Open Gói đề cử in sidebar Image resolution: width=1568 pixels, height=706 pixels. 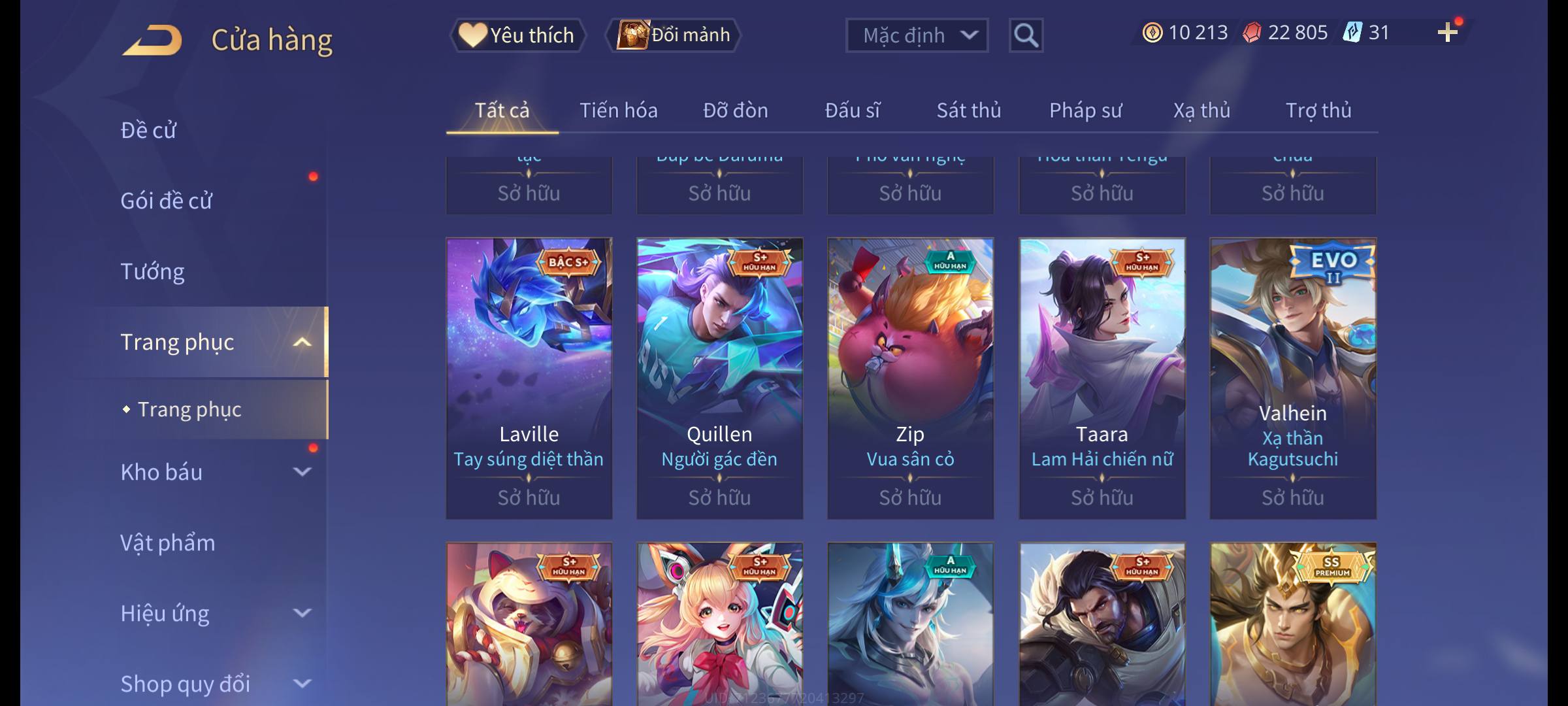coord(166,201)
